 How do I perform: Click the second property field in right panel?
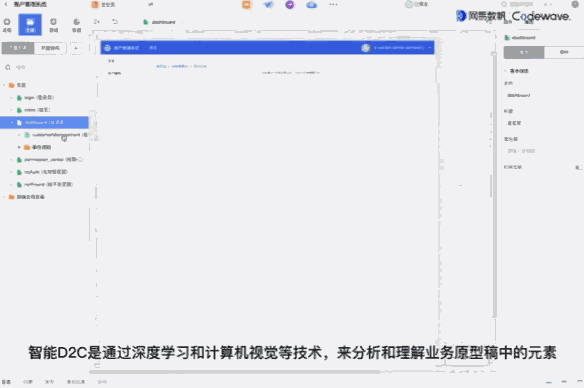pyautogui.click(x=543, y=123)
